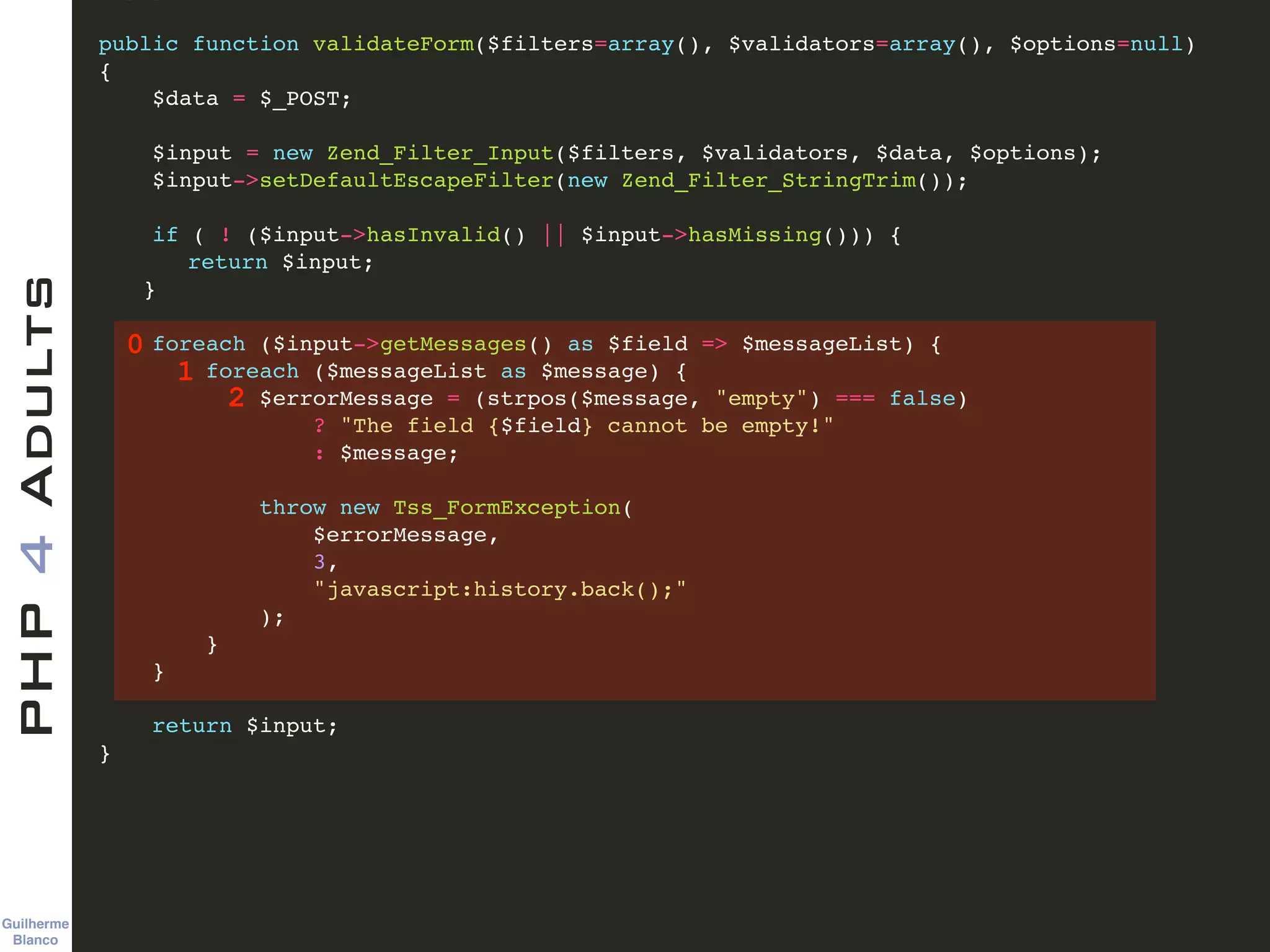Click the 'function' keyword in the signature
The width and height of the screenshot is (1270, 952).
(246, 45)
